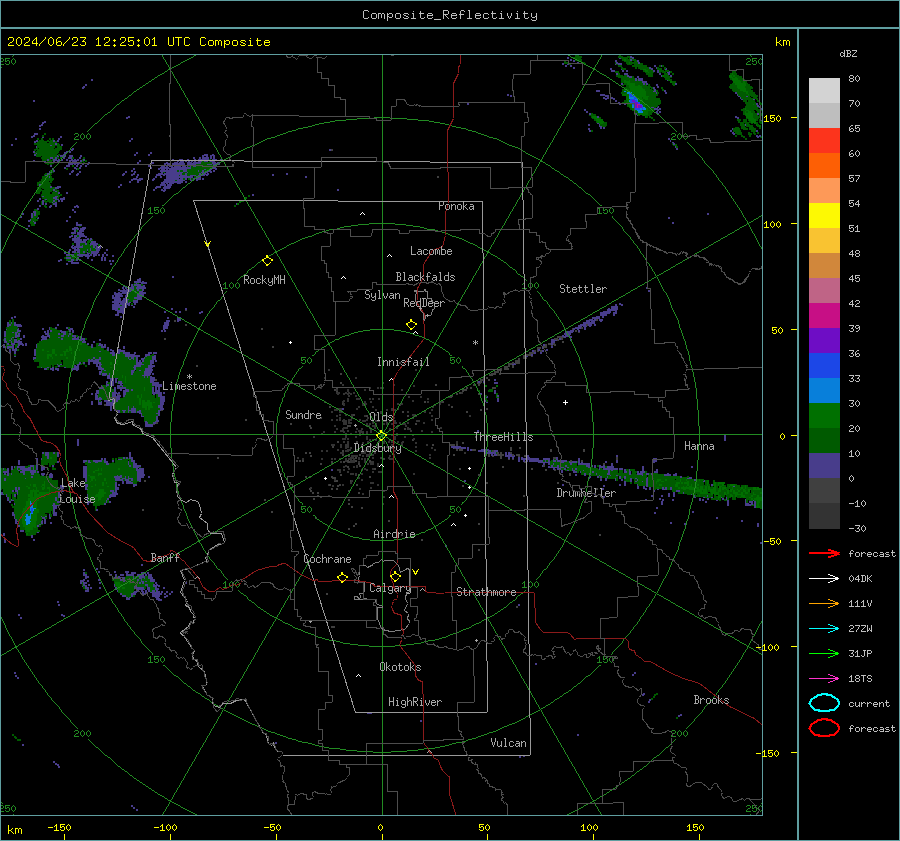Viewport: 900px width, 841px height.
Task: Click the Drumheller label
Action: 586,493
